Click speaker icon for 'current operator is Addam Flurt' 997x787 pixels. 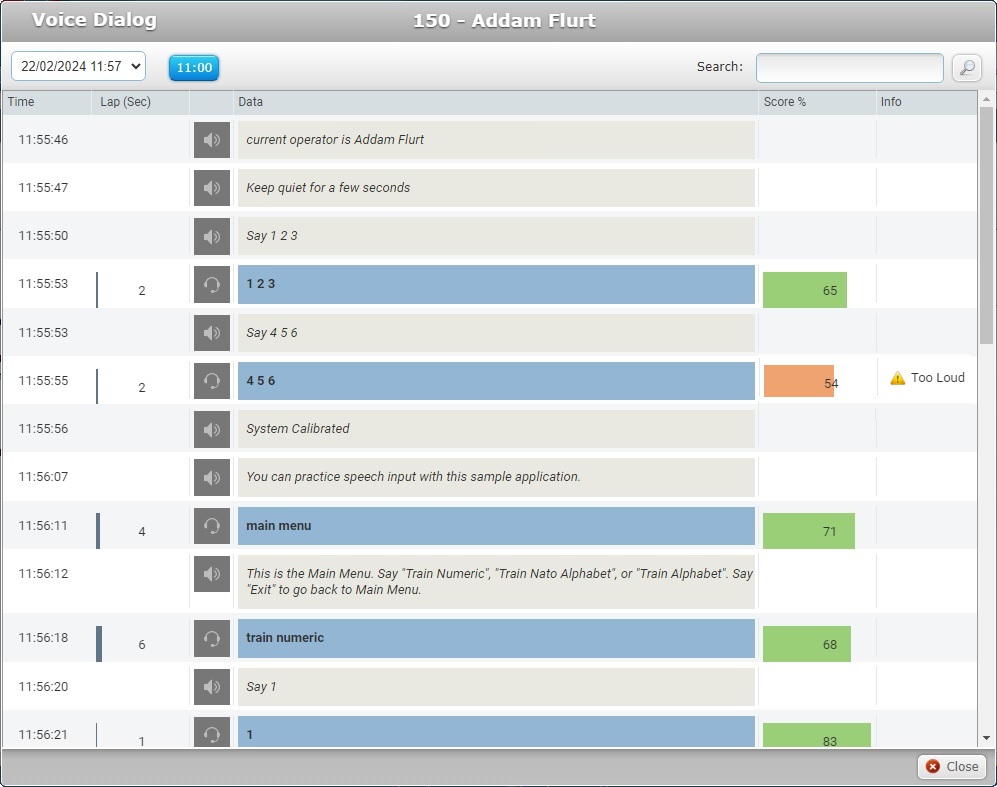point(211,140)
